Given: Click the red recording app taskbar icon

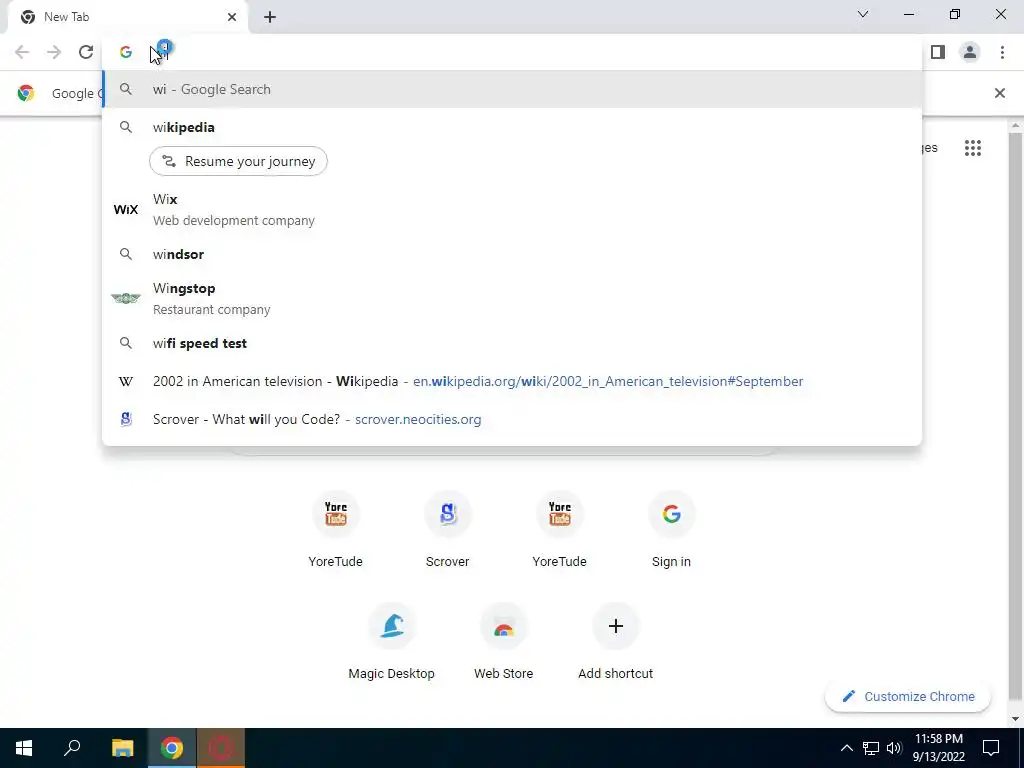Looking at the screenshot, I should 221,748.
